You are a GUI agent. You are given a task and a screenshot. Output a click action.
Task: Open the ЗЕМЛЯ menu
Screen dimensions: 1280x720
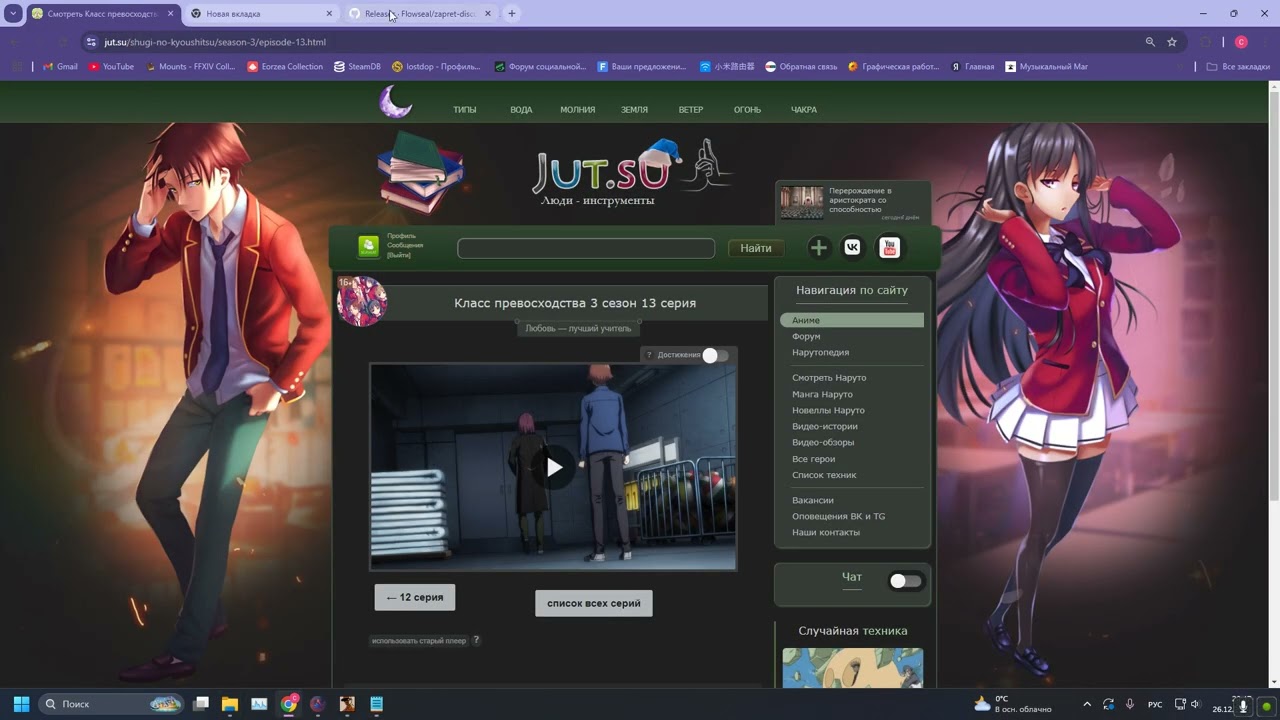coord(634,110)
